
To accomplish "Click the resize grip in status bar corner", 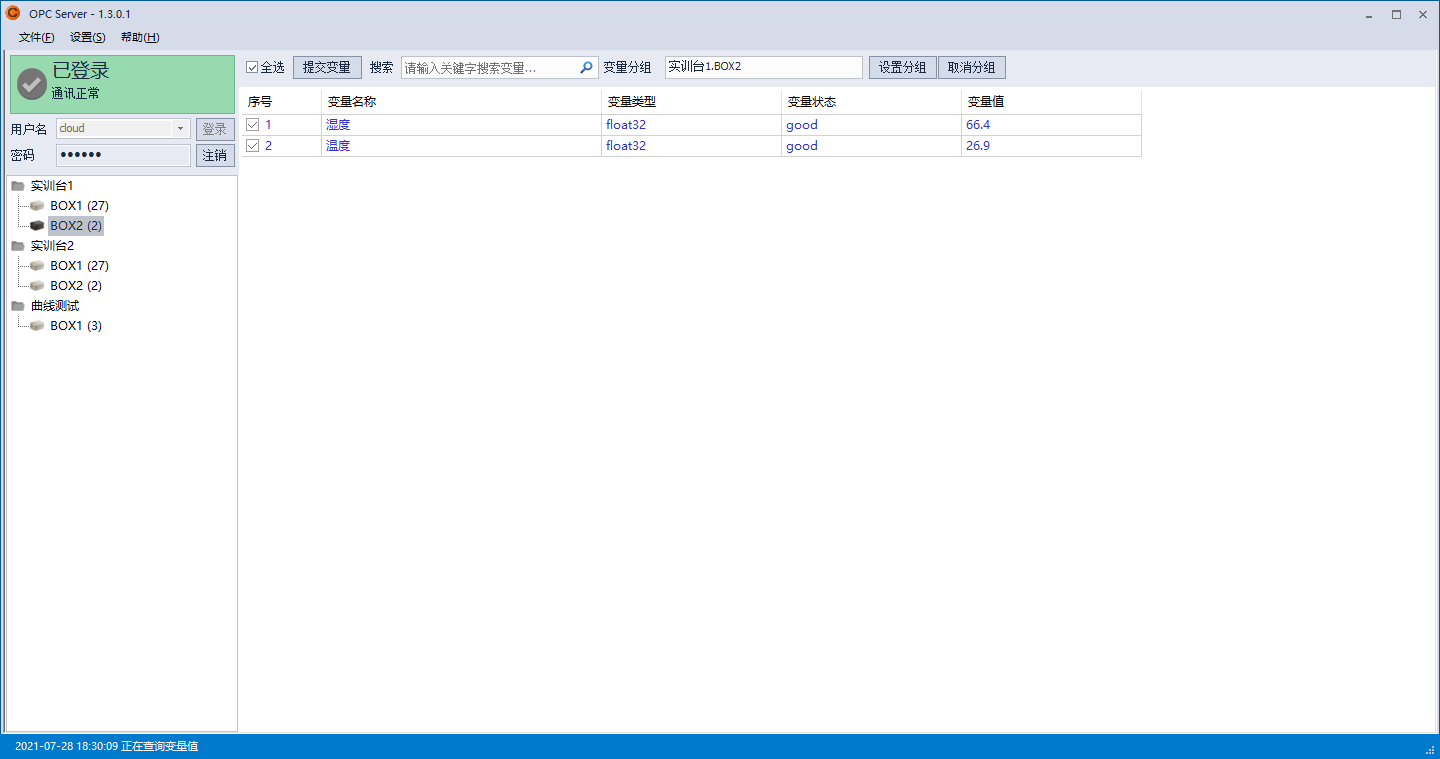I will click(1430, 749).
